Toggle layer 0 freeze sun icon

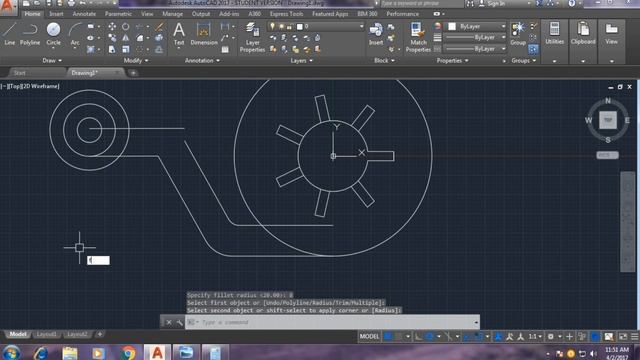click(281, 27)
